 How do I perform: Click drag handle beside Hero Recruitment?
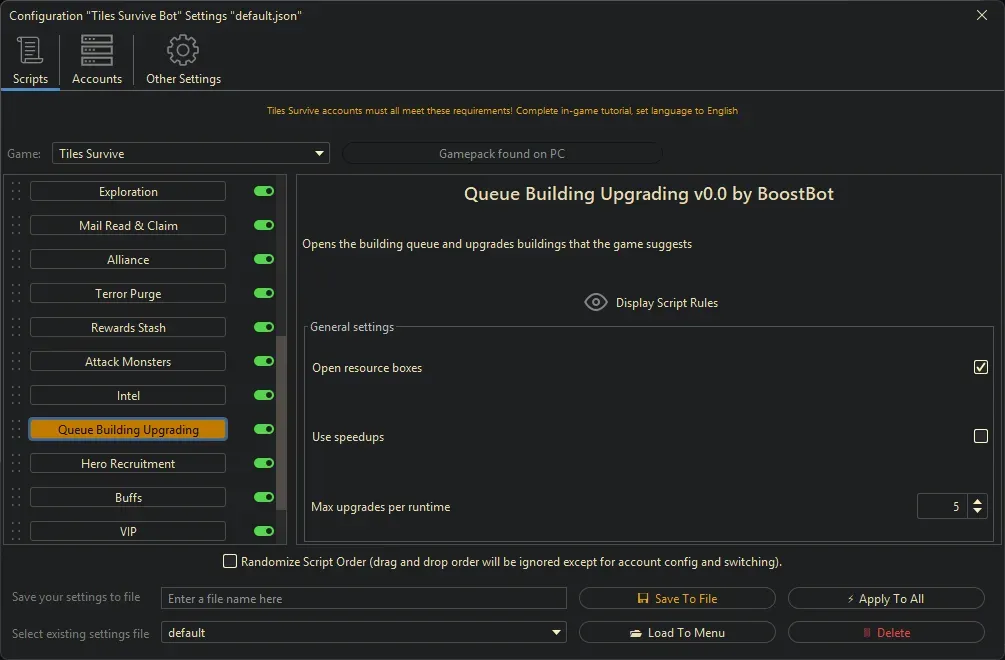click(x=16, y=464)
